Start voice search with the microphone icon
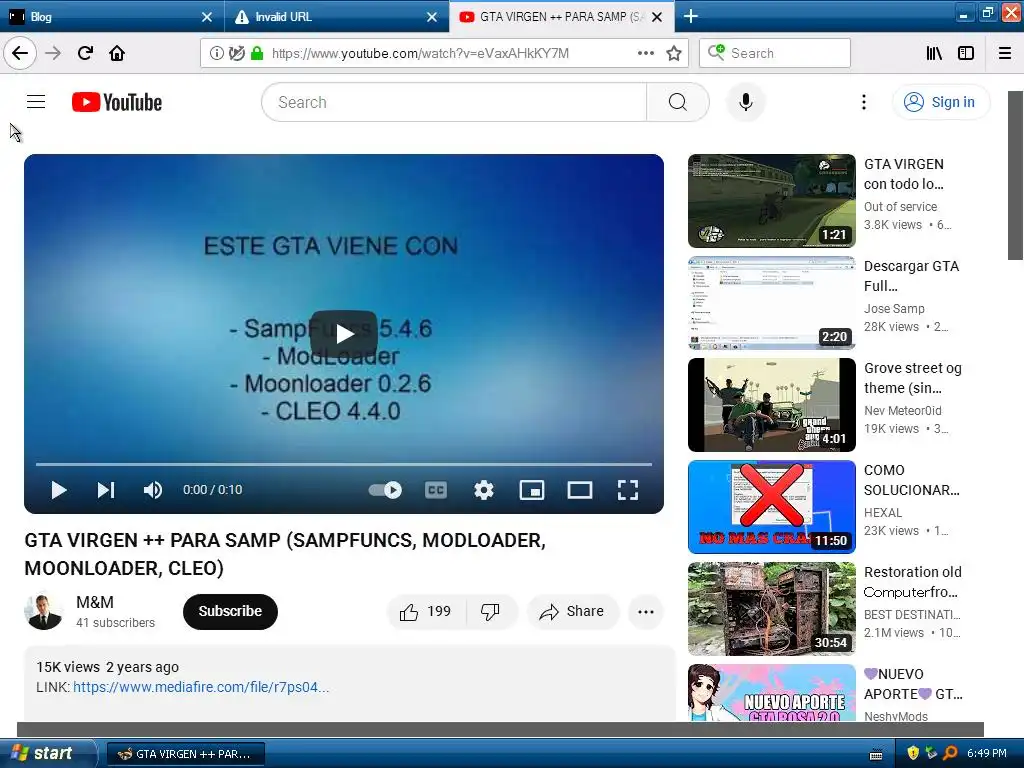This screenshot has height=768, width=1024. point(746,102)
